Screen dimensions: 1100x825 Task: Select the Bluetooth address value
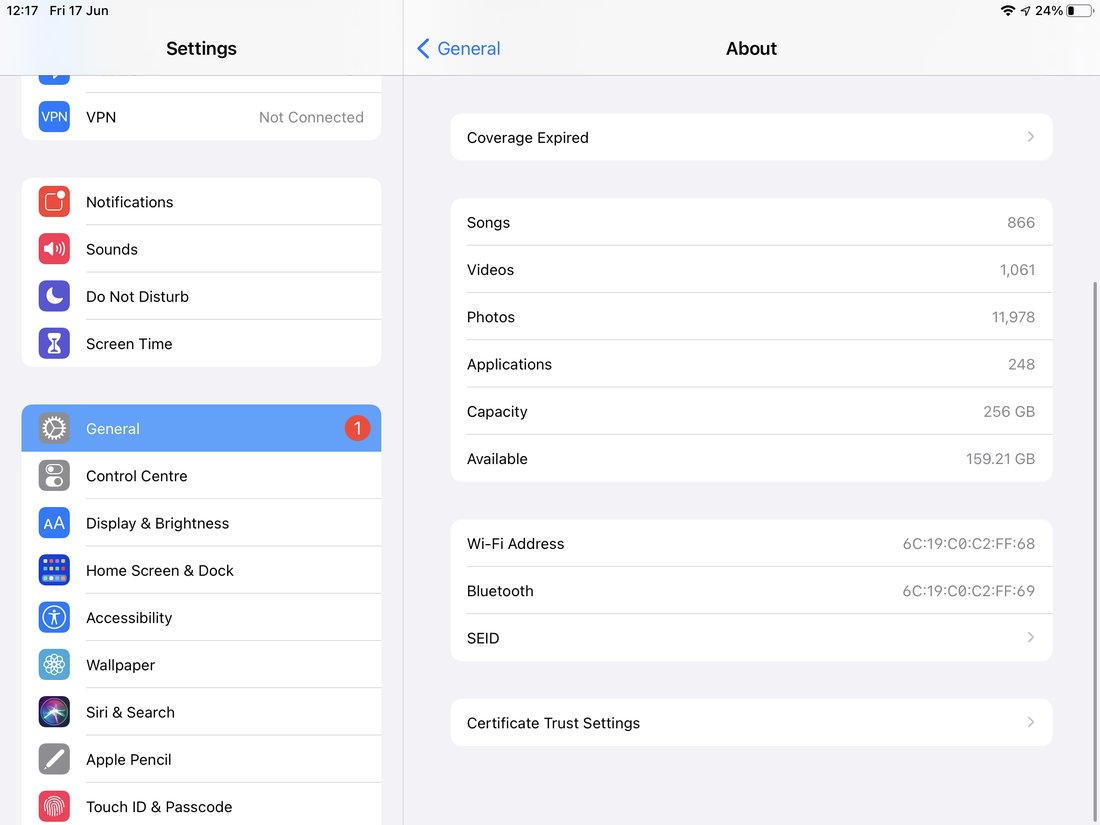[968, 591]
